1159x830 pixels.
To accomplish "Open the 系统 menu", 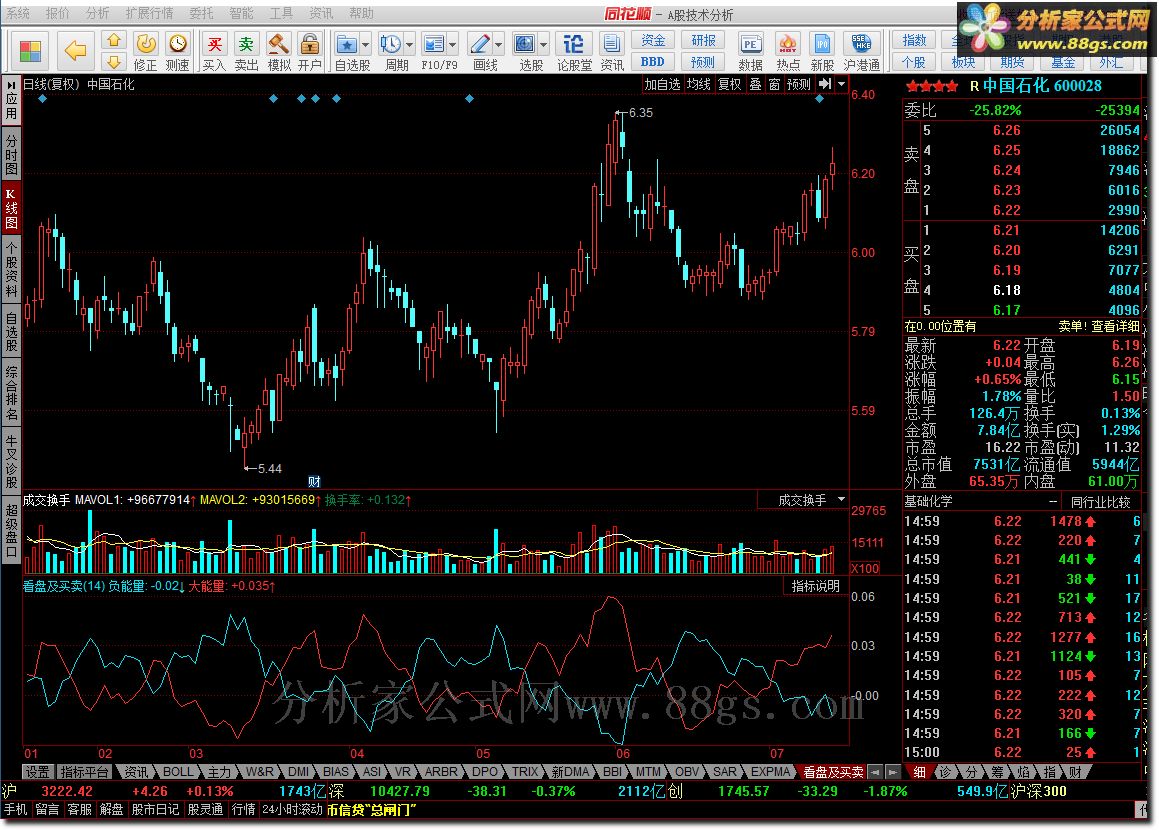I will (18, 13).
